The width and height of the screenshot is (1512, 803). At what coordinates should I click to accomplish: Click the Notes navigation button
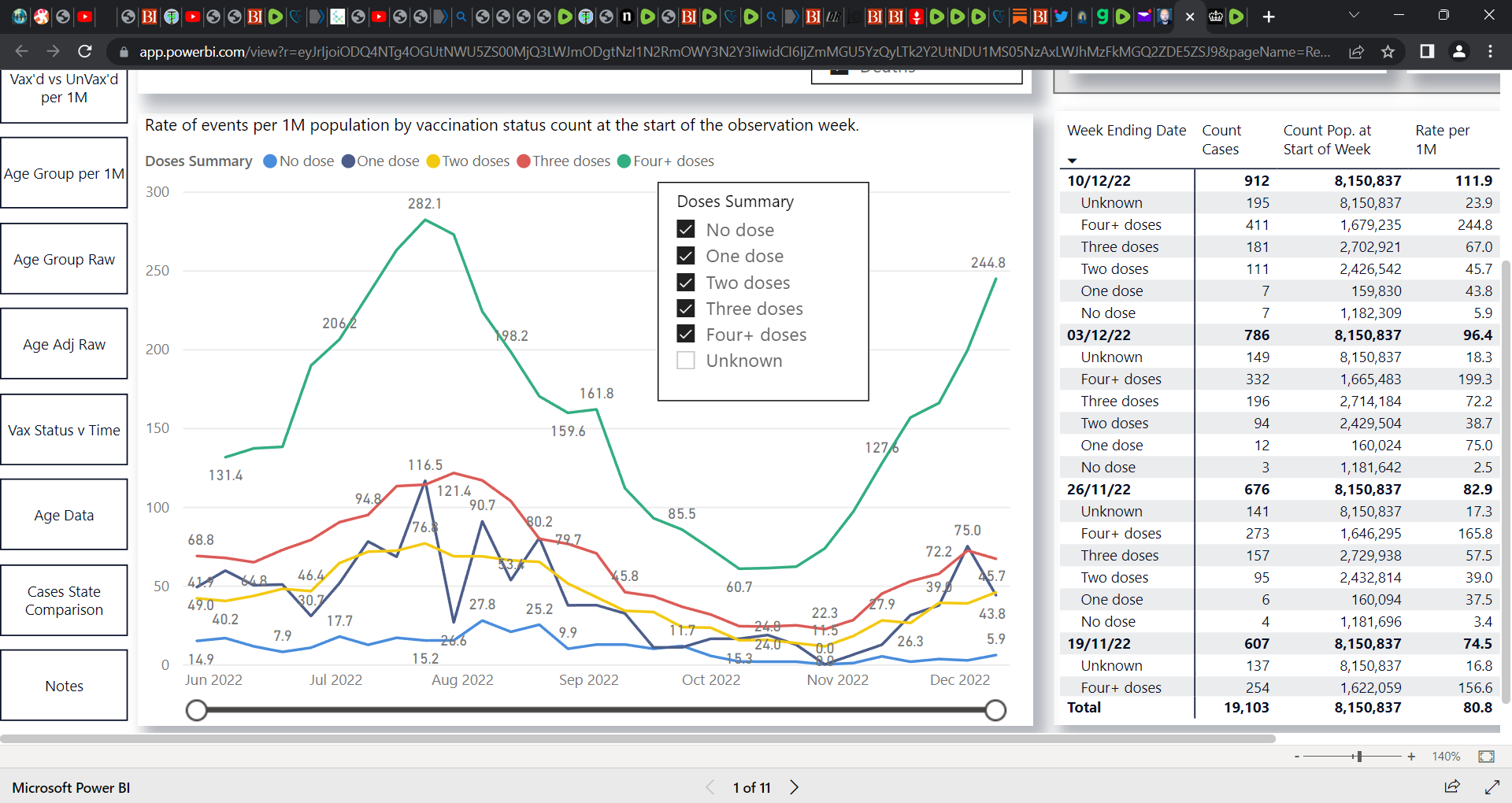pyautogui.click(x=64, y=686)
